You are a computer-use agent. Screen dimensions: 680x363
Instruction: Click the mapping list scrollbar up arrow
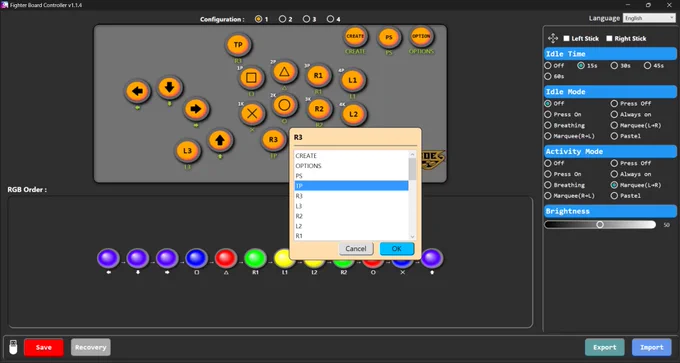point(412,154)
